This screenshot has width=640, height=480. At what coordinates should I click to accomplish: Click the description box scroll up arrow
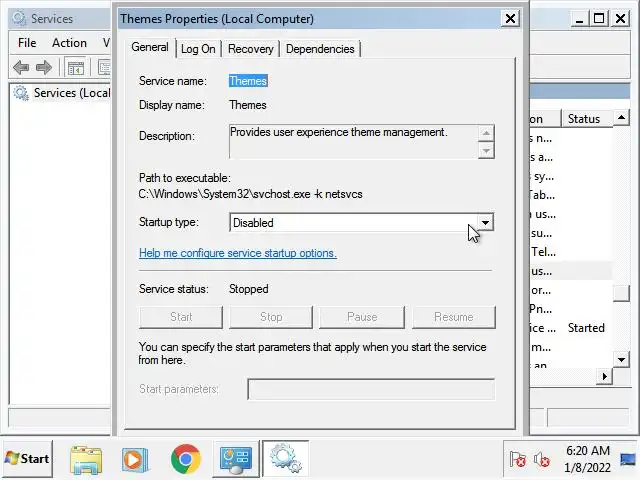click(486, 133)
